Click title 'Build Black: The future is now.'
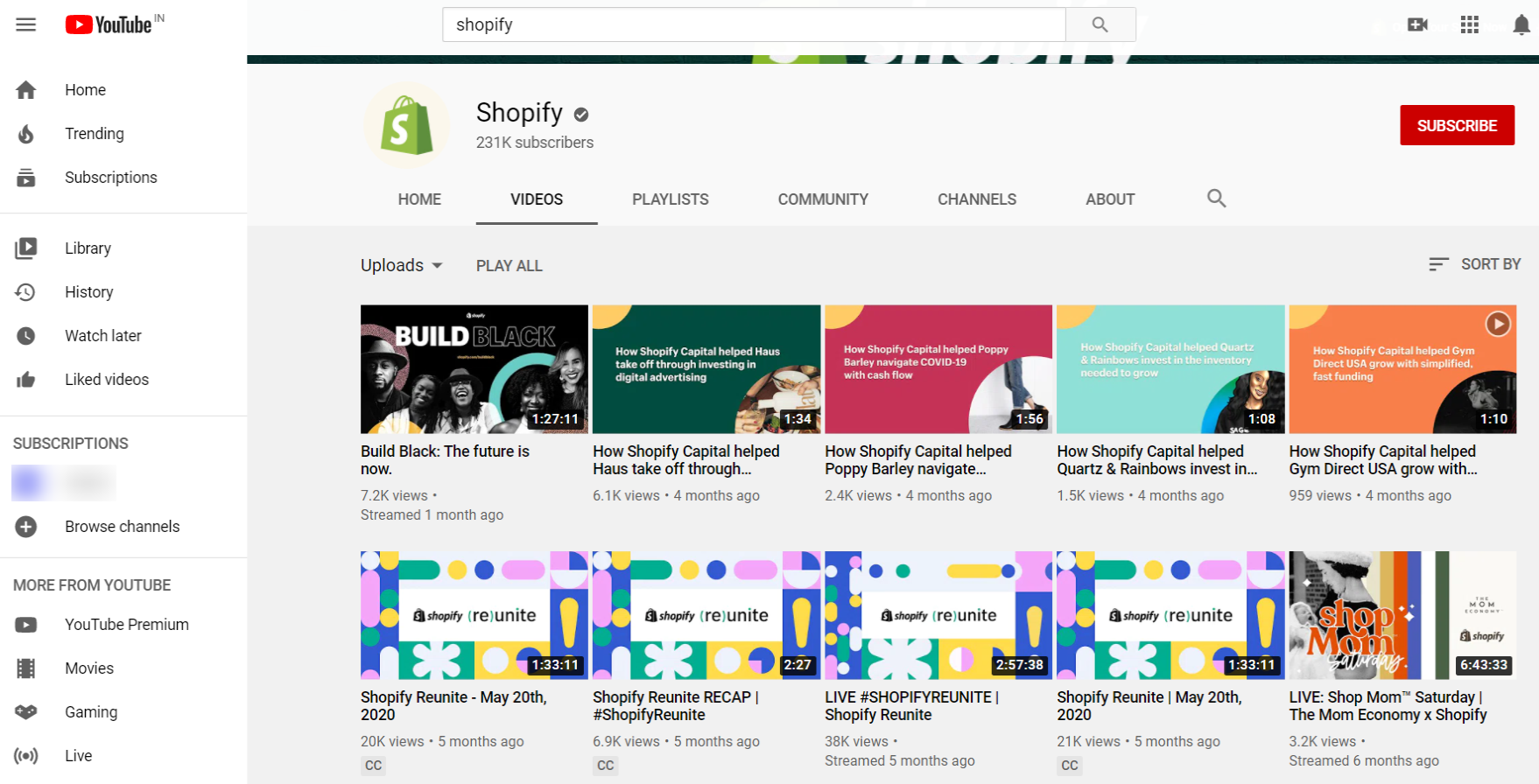 coord(445,460)
